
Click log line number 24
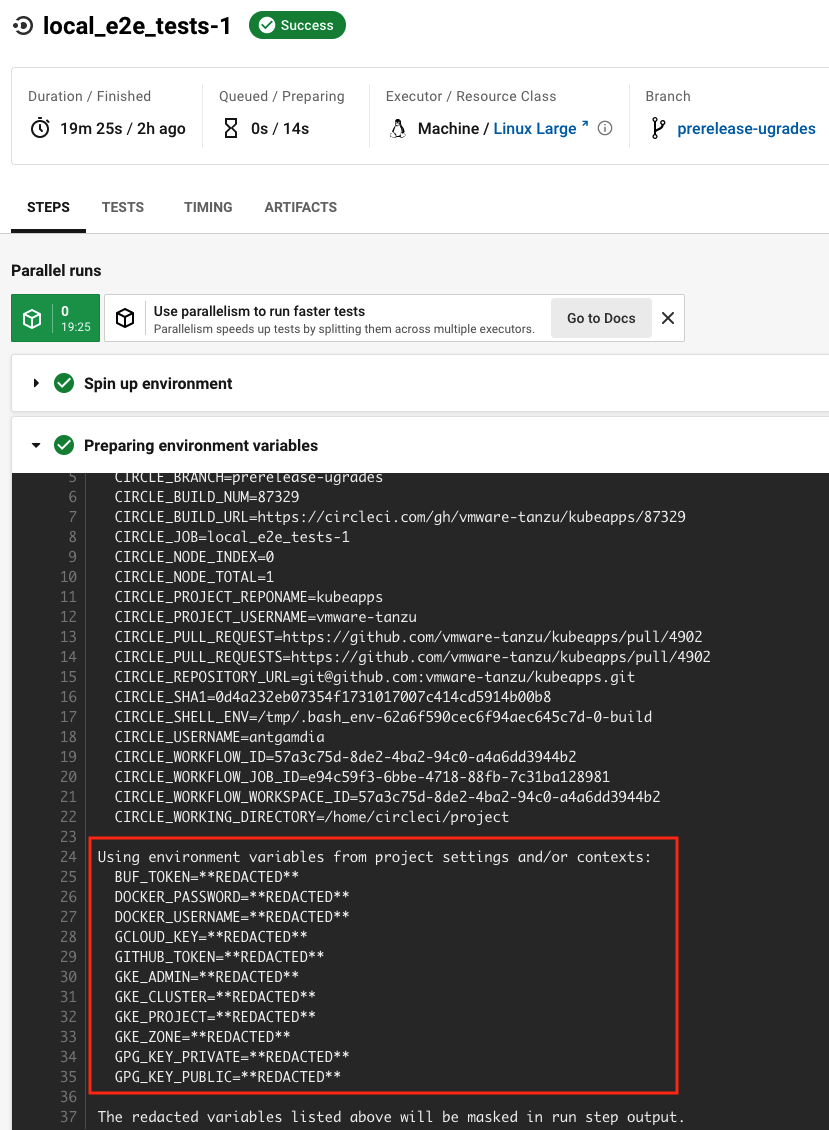click(x=68, y=857)
